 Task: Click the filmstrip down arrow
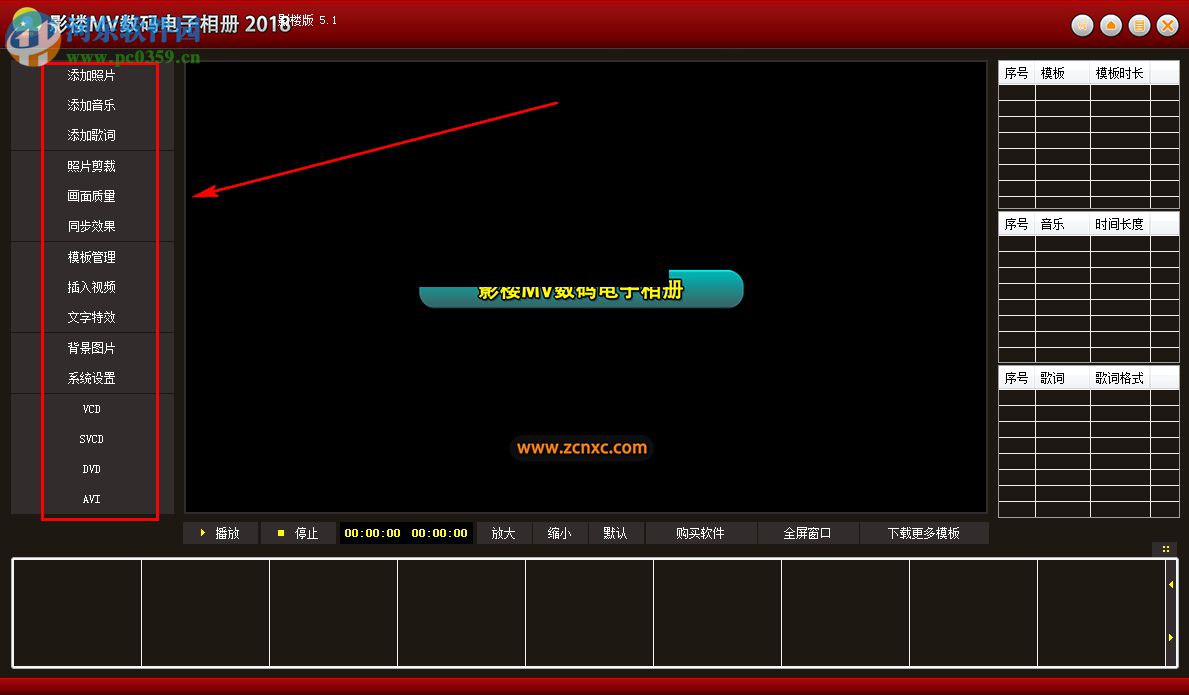pyautogui.click(x=1171, y=637)
